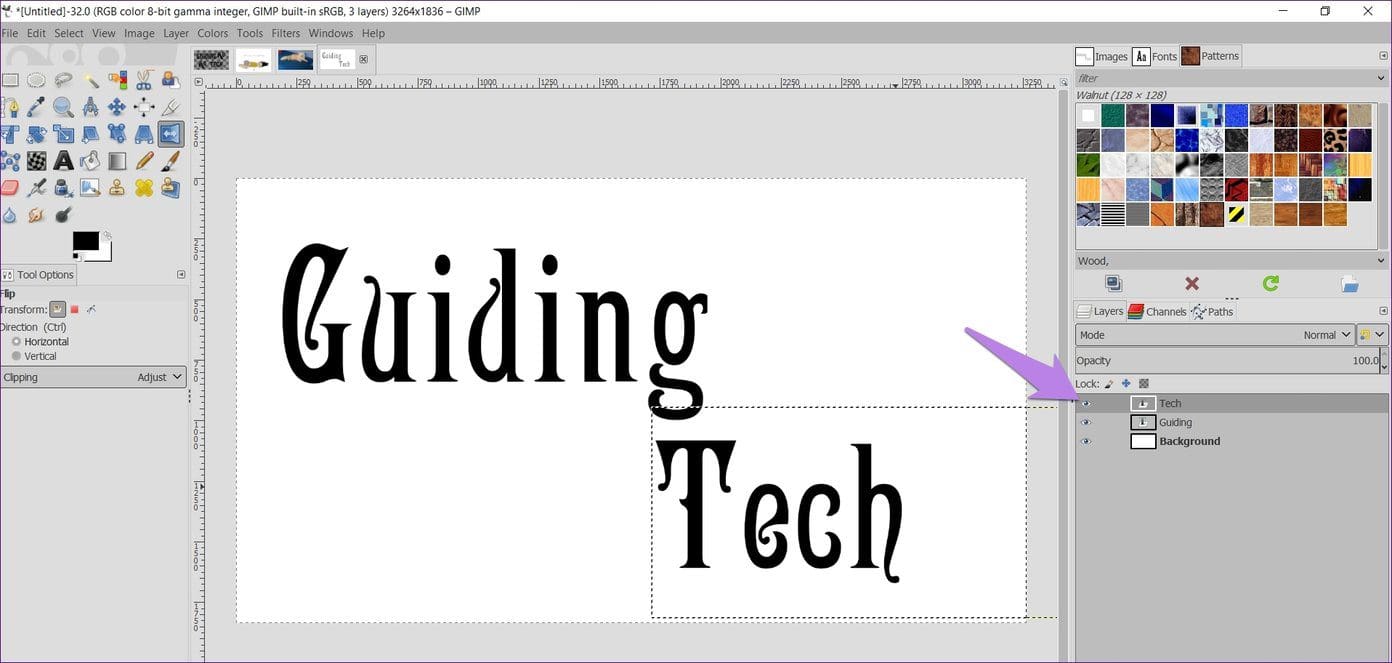1392x663 pixels.
Task: Select the Measure compass tool
Action: click(x=91, y=107)
